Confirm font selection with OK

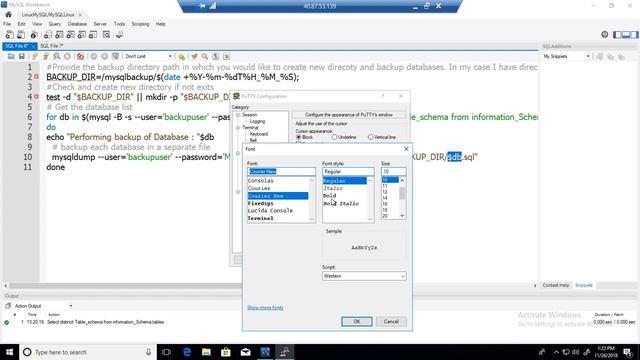(x=357, y=322)
